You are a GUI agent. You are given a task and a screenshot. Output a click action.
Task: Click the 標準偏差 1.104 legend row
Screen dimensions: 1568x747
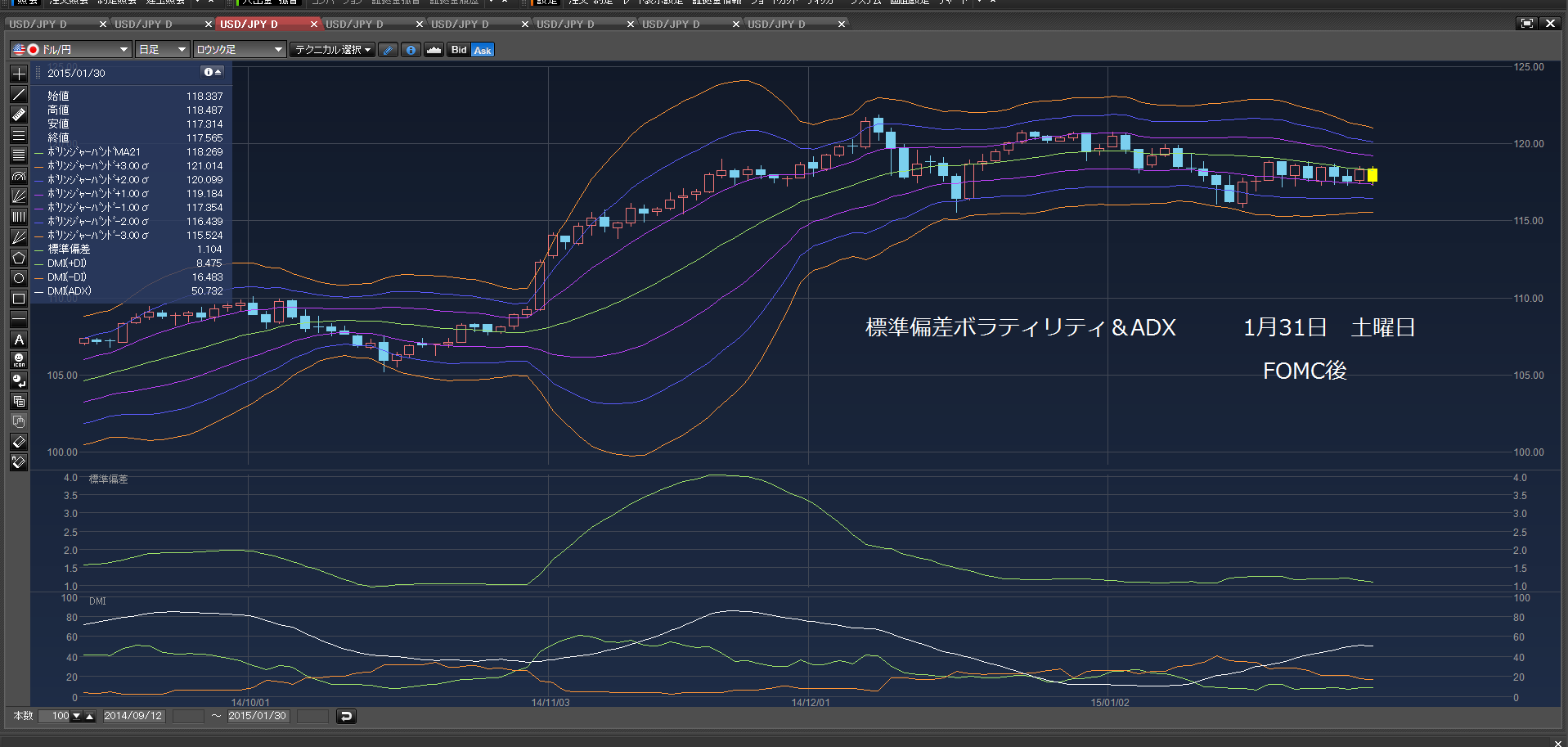(x=133, y=250)
